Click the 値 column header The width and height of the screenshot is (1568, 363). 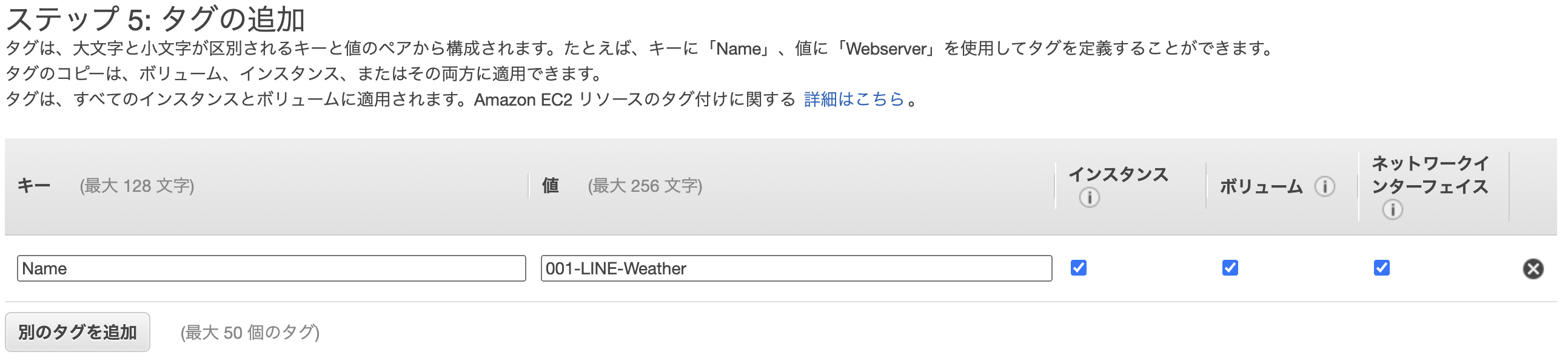pyautogui.click(x=549, y=186)
